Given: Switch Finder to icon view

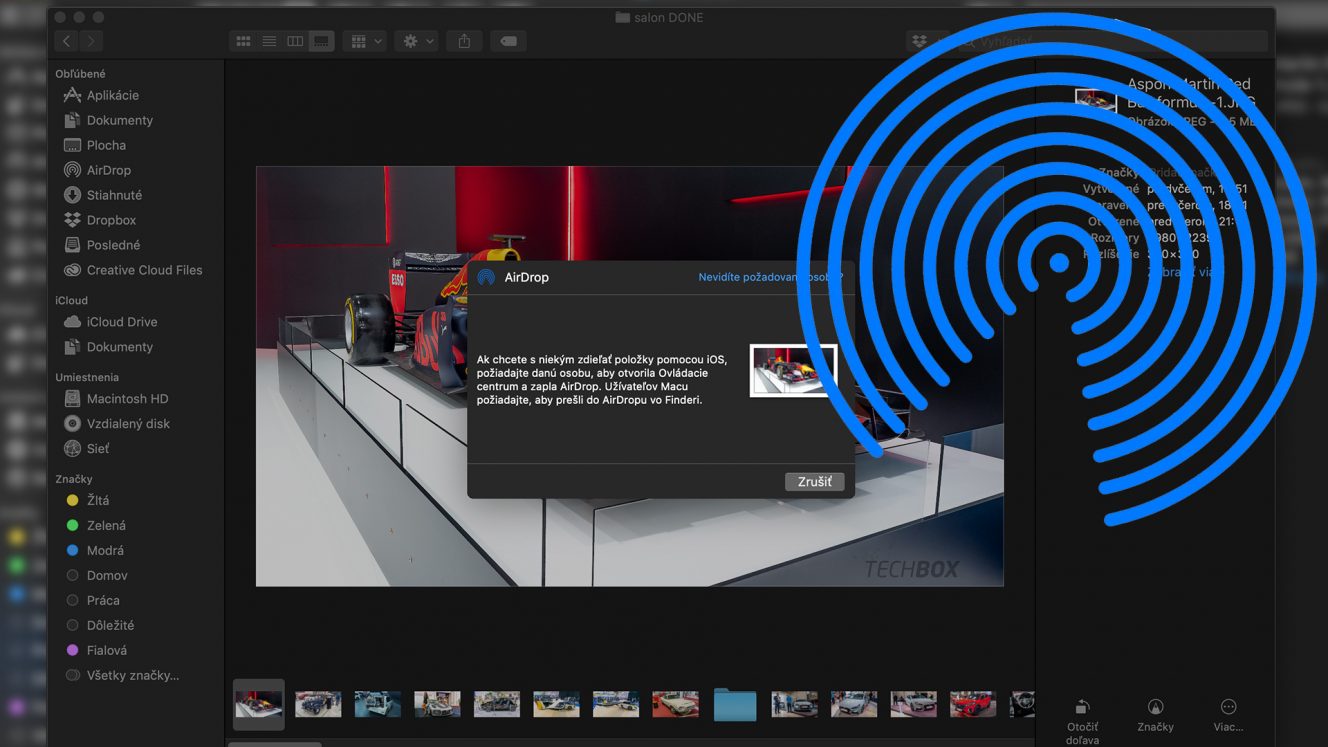Looking at the screenshot, I should click(243, 41).
